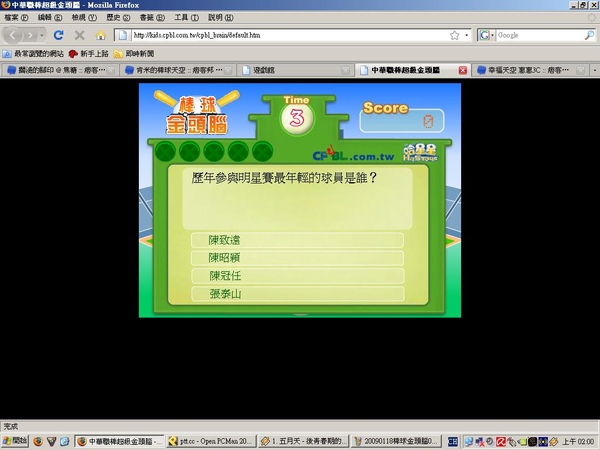Select the answer 張泰山

pyautogui.click(x=297, y=294)
